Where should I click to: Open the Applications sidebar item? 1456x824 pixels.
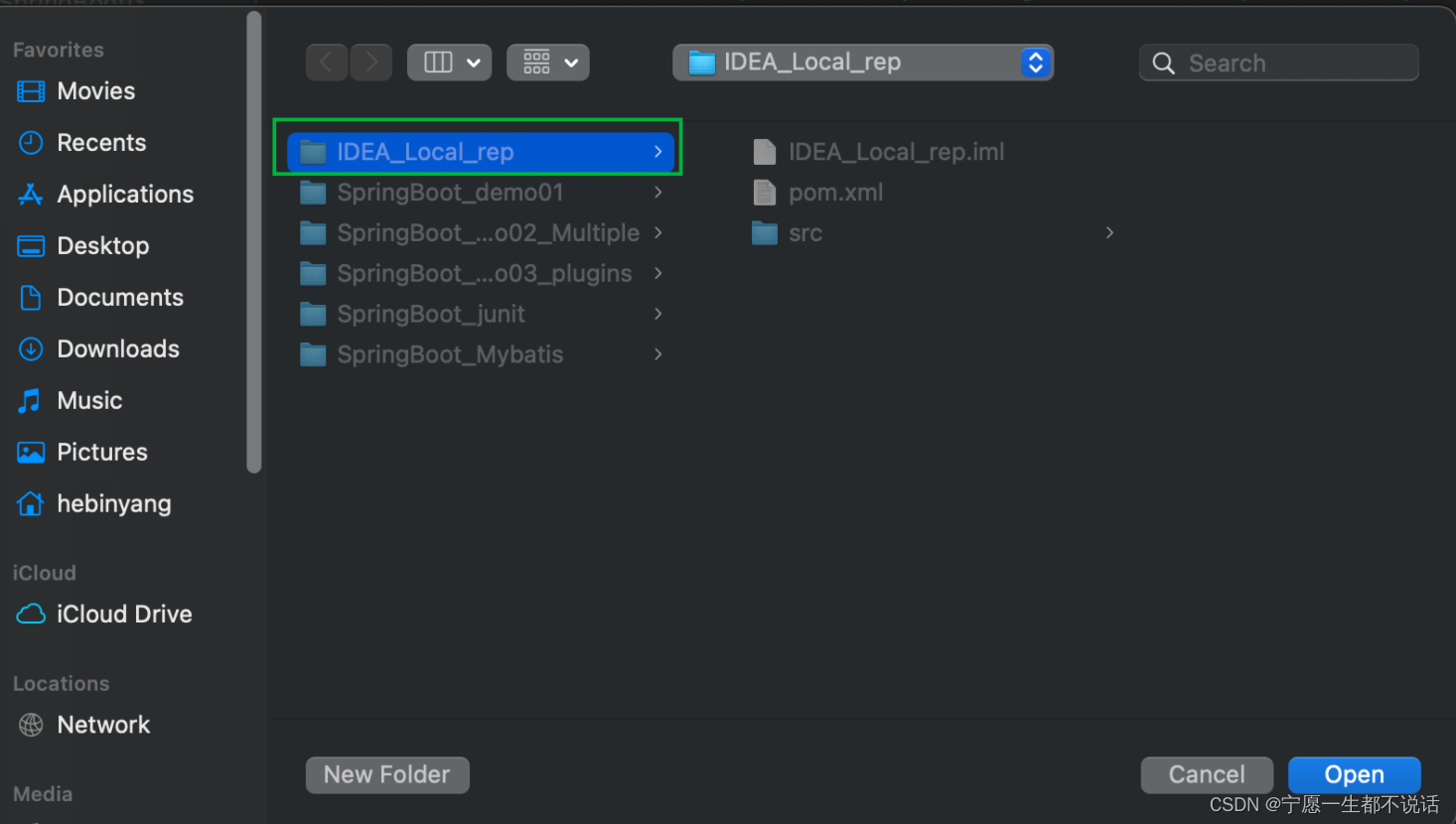pos(106,195)
